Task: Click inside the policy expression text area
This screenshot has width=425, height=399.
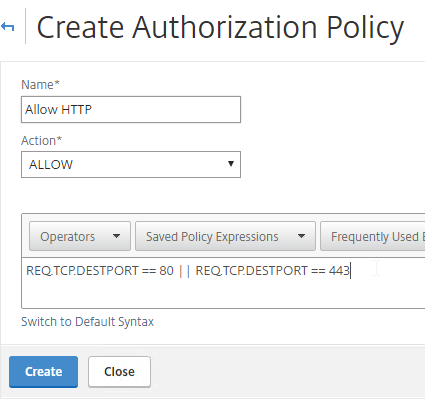Action: [223, 283]
